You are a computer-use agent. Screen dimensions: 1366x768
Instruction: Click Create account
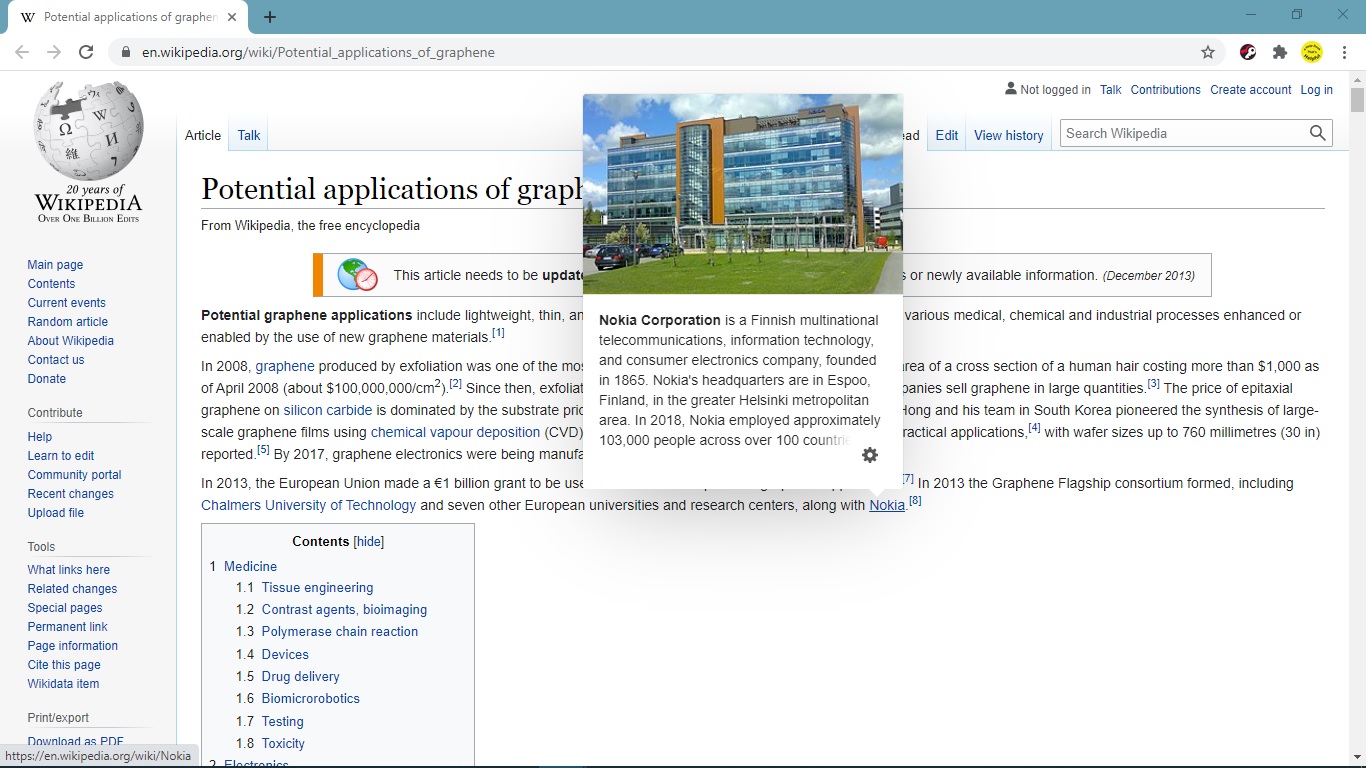(x=1251, y=89)
